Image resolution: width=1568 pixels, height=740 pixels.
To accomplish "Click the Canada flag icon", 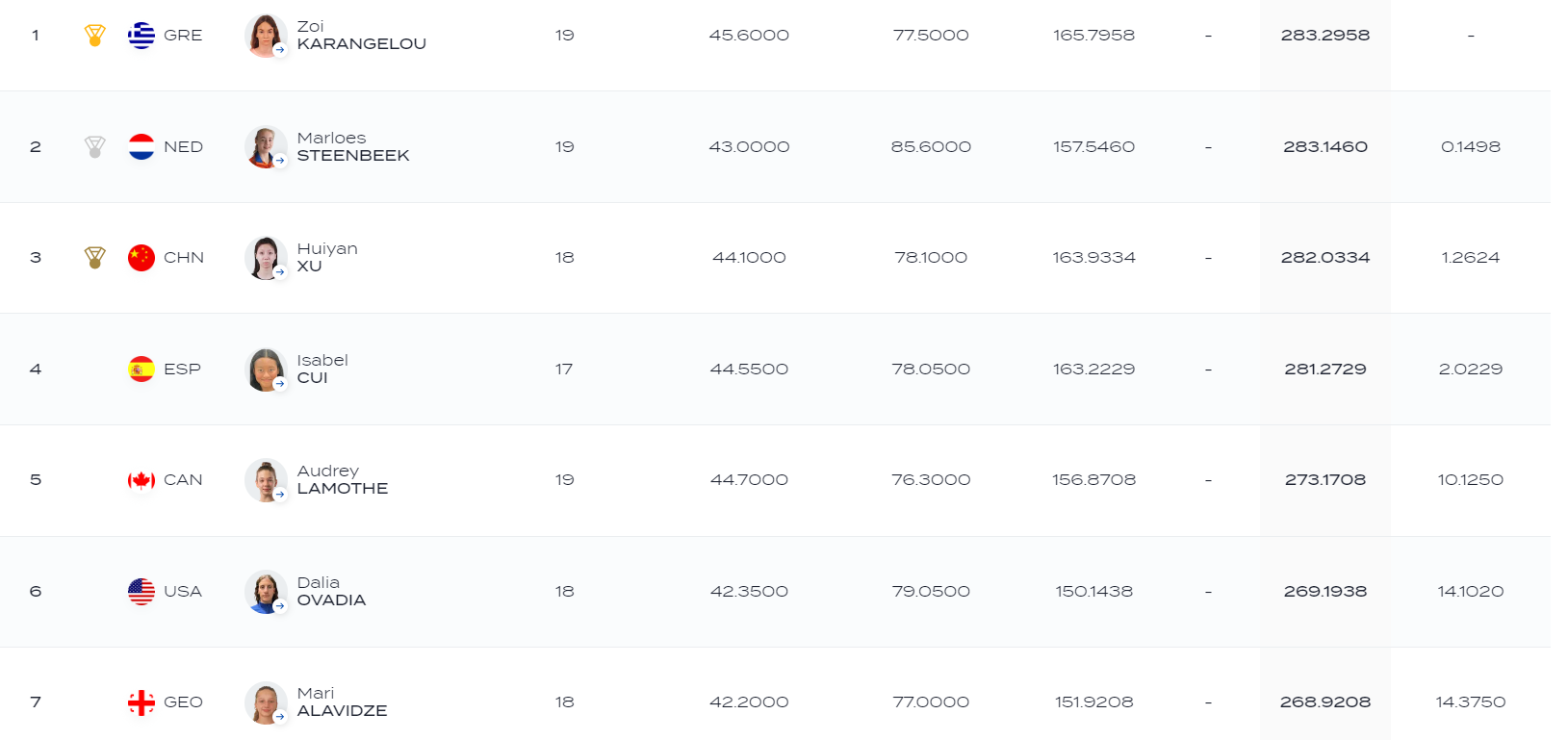I will (x=141, y=480).
